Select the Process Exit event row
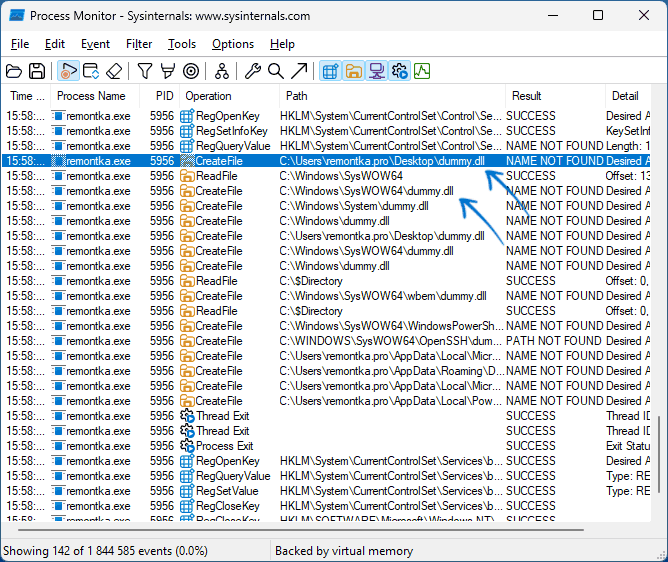 coord(326,446)
